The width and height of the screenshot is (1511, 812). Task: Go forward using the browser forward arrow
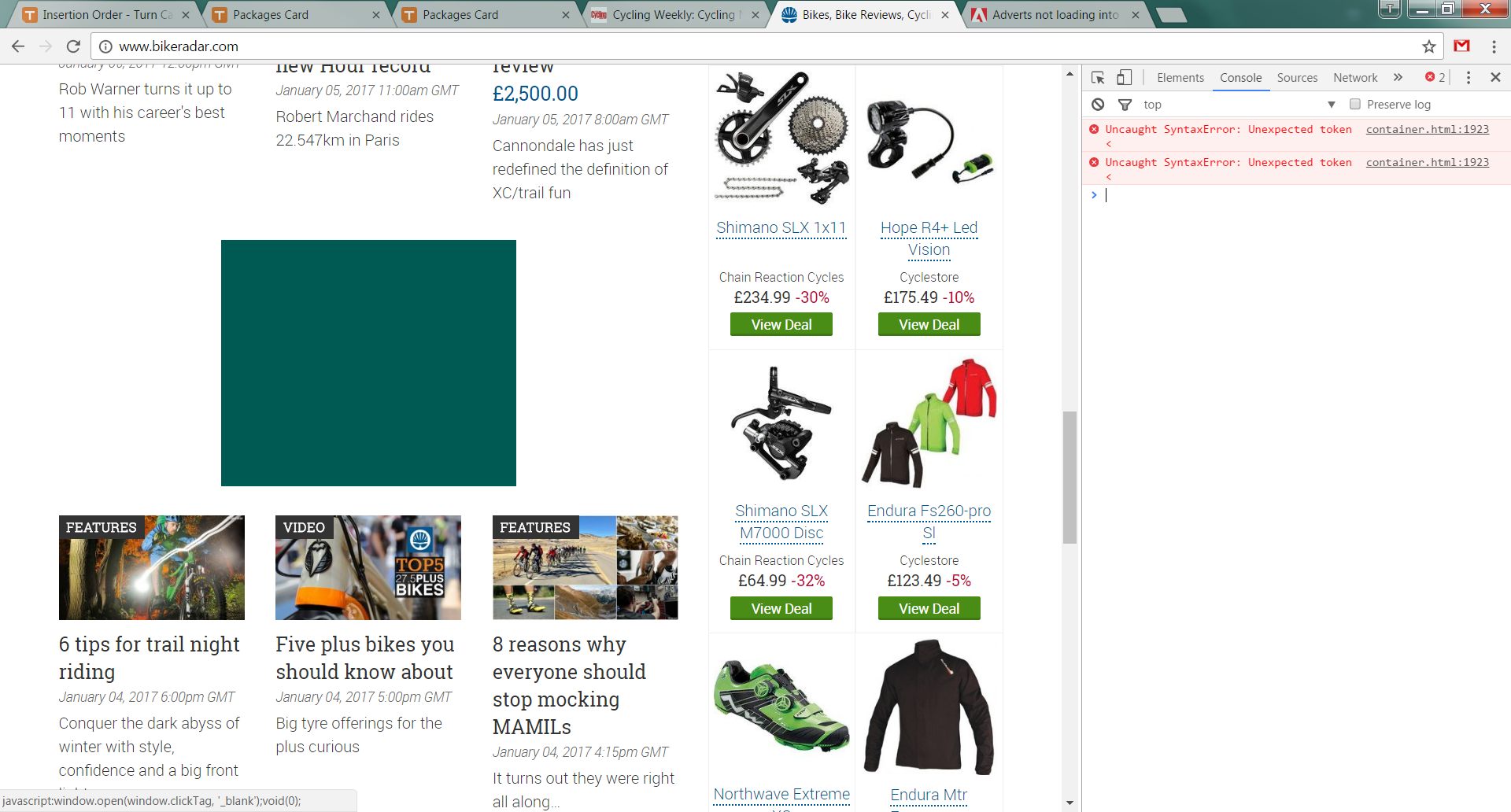click(x=46, y=46)
